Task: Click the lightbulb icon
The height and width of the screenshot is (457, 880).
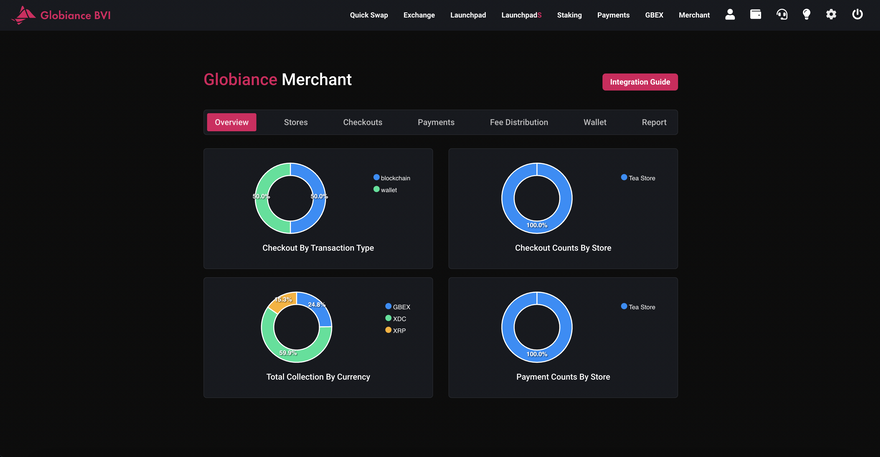Action: coord(807,15)
